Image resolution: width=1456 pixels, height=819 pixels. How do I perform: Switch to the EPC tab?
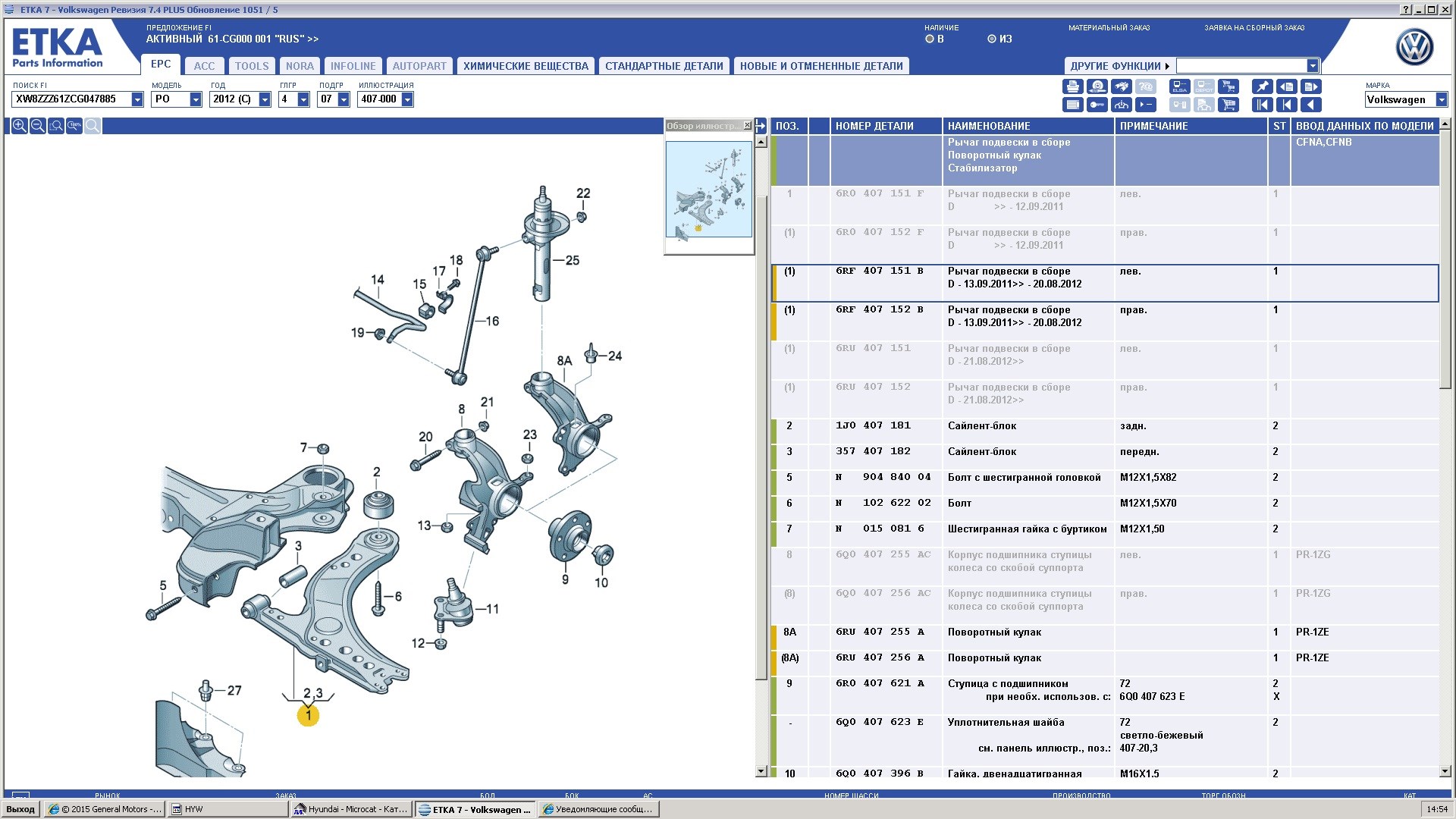[x=161, y=64]
